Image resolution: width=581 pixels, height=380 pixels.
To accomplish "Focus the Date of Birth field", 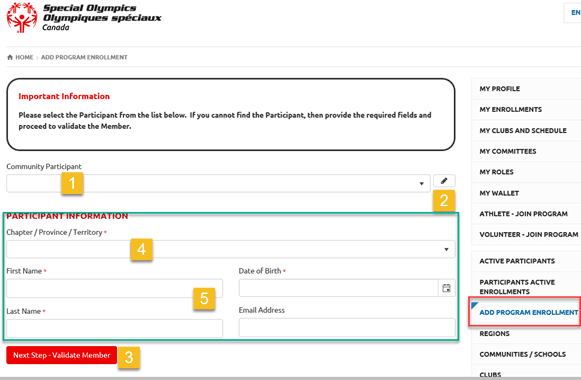I will click(339, 288).
